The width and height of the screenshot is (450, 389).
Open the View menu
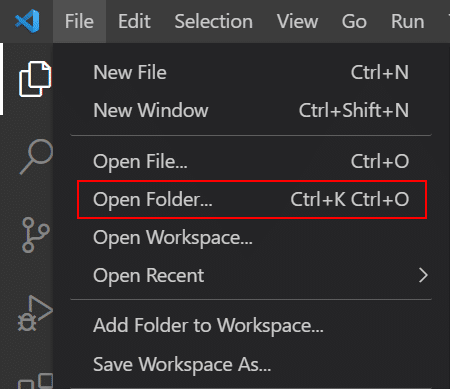click(297, 21)
